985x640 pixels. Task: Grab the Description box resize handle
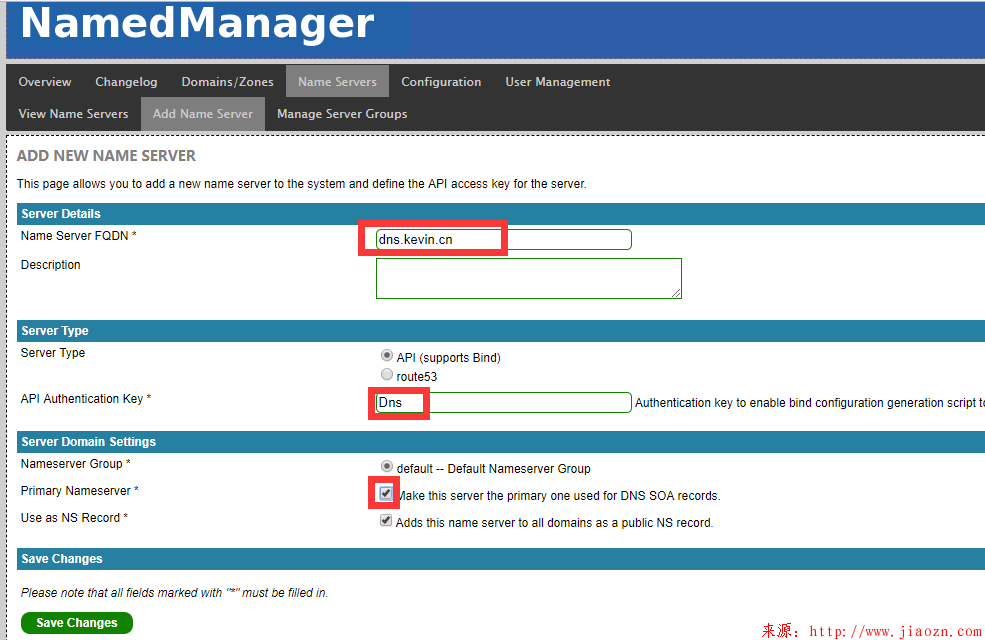pos(677,293)
